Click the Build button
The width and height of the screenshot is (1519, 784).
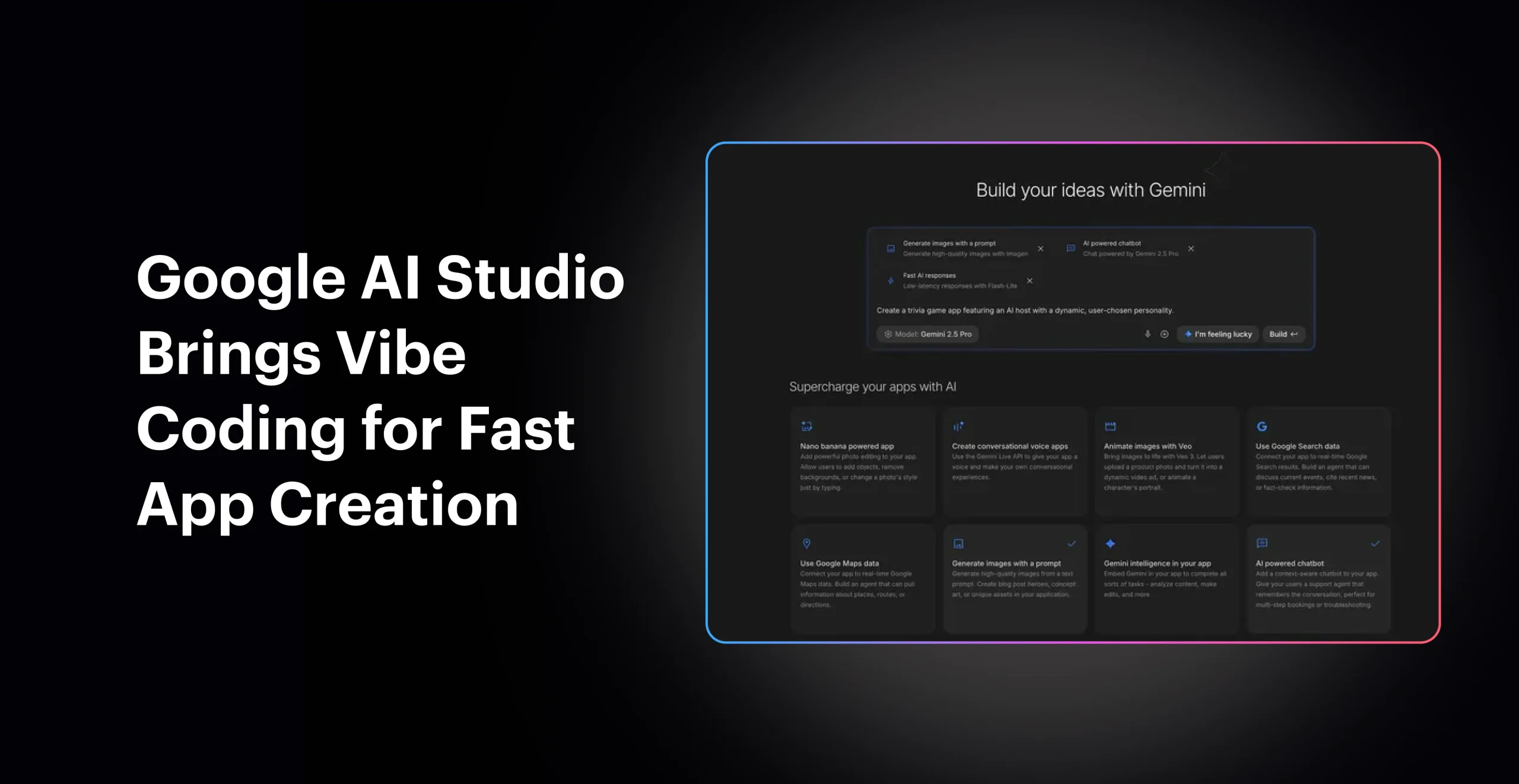coord(1284,334)
